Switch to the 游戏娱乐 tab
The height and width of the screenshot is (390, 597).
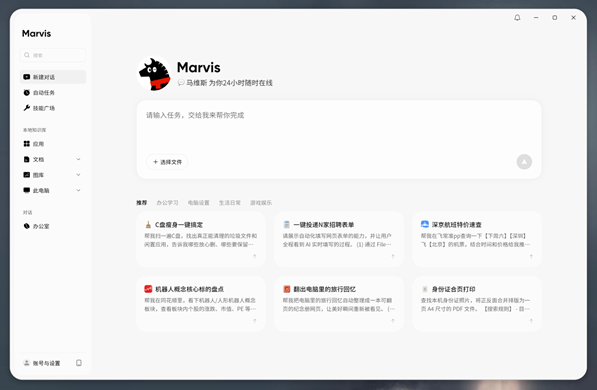261,203
